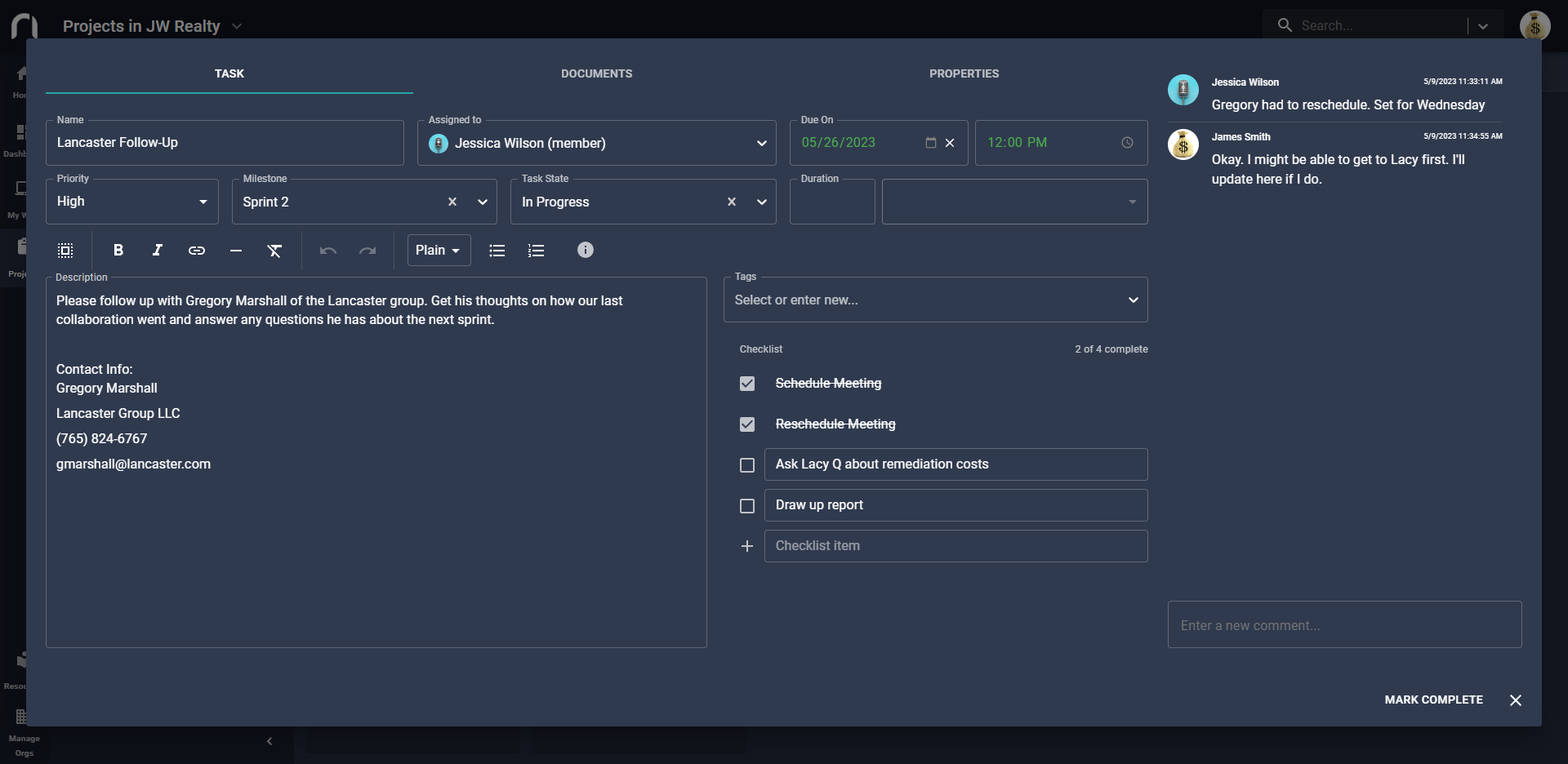Image resolution: width=1568 pixels, height=764 pixels.
Task: Open the Plain text style dropdown
Action: click(439, 251)
